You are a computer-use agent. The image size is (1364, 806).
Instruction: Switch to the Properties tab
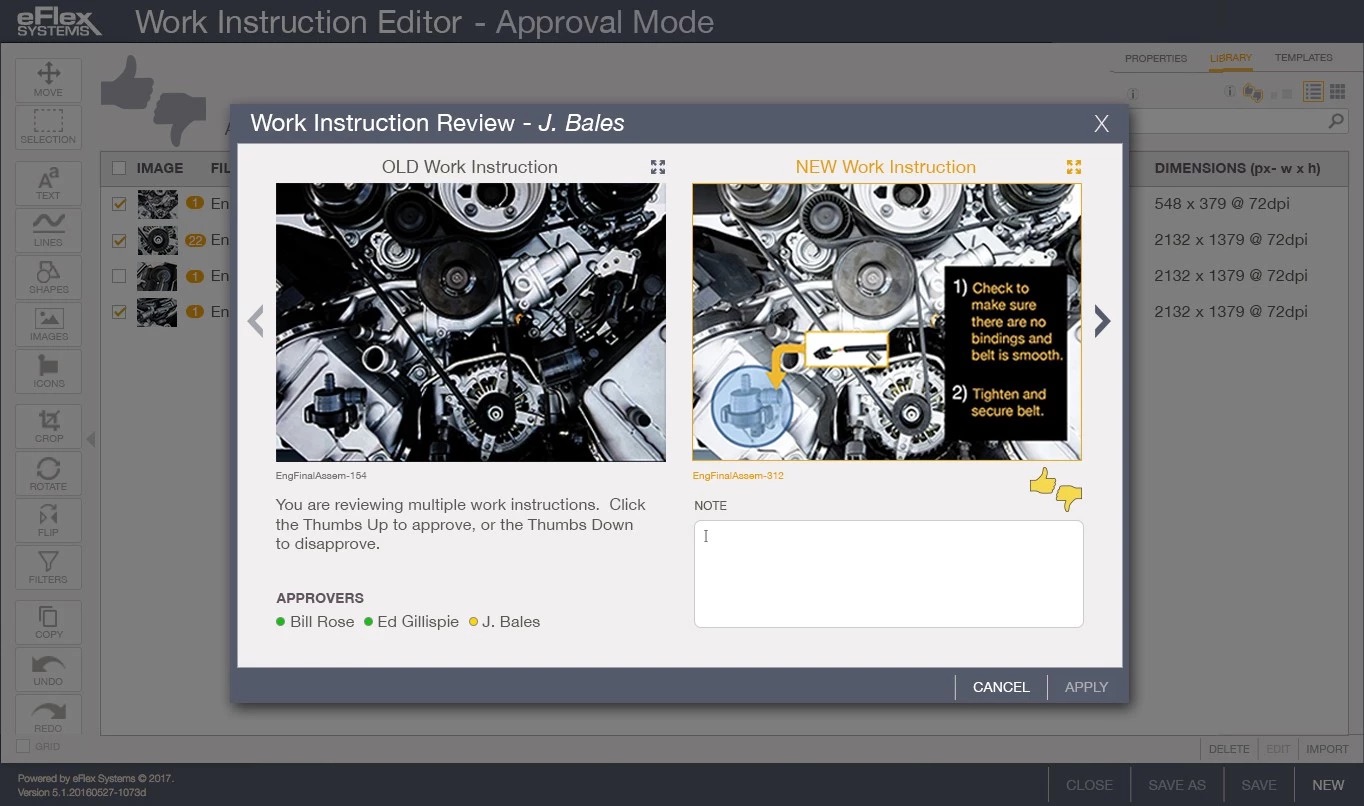pyautogui.click(x=1155, y=59)
